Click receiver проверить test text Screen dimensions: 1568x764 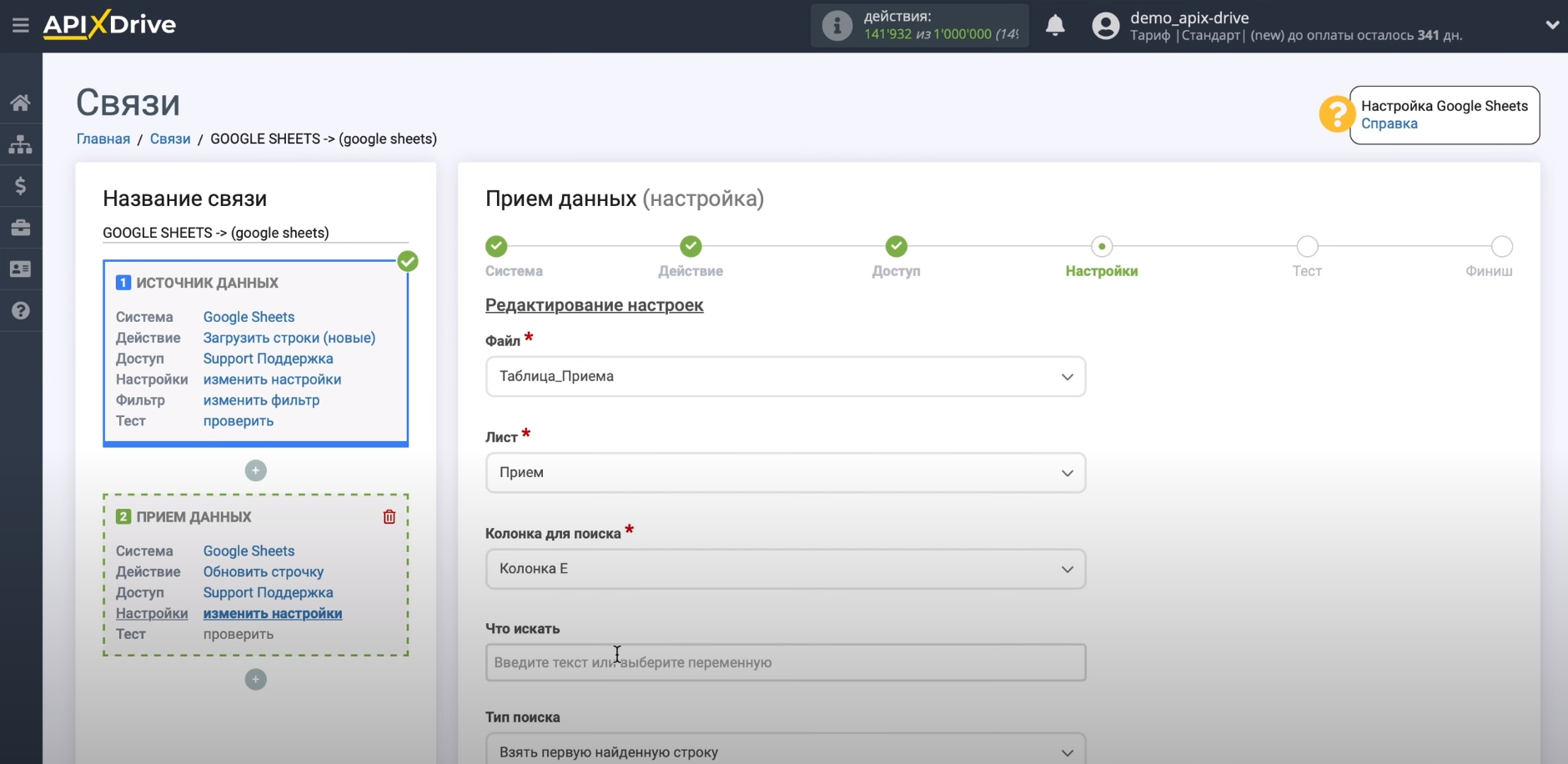[239, 635]
